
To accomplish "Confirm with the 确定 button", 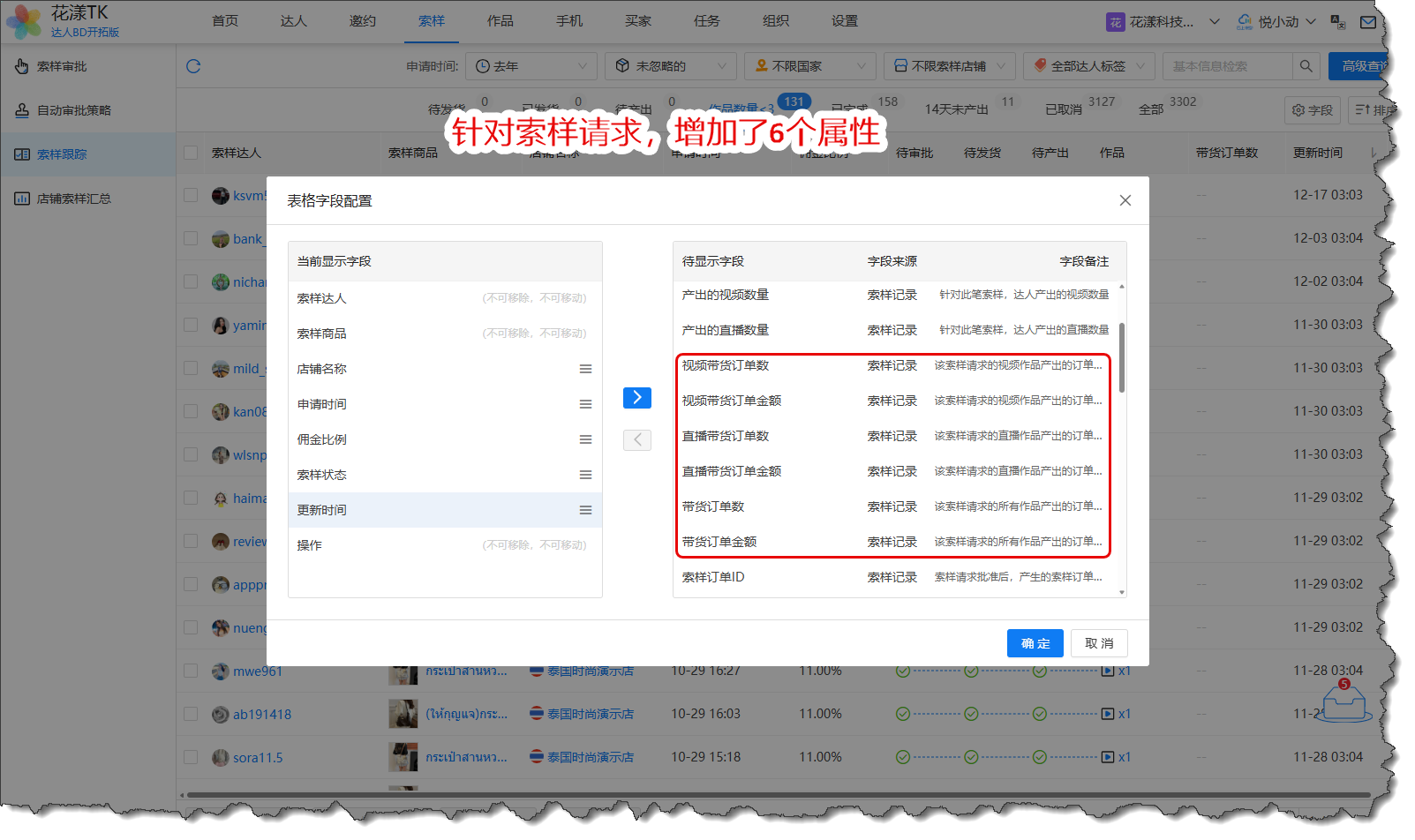I will (x=1035, y=643).
